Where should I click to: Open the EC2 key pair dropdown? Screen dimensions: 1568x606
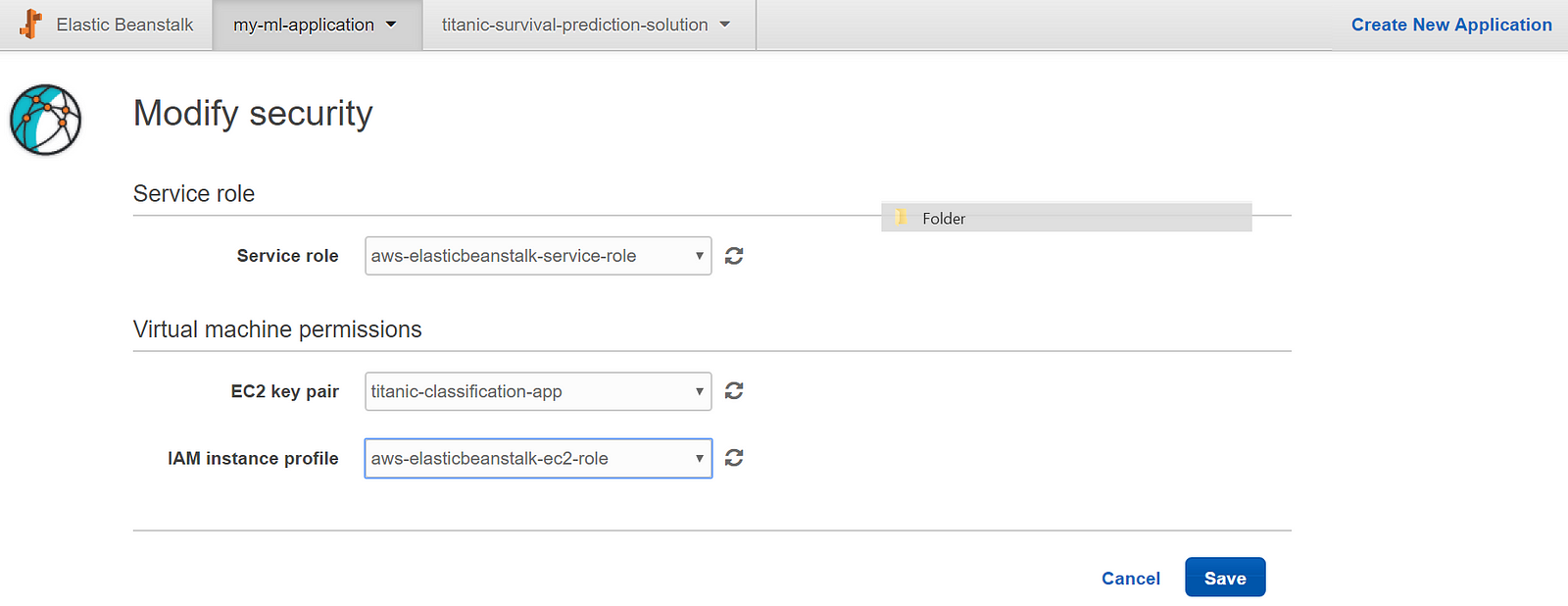point(538,391)
